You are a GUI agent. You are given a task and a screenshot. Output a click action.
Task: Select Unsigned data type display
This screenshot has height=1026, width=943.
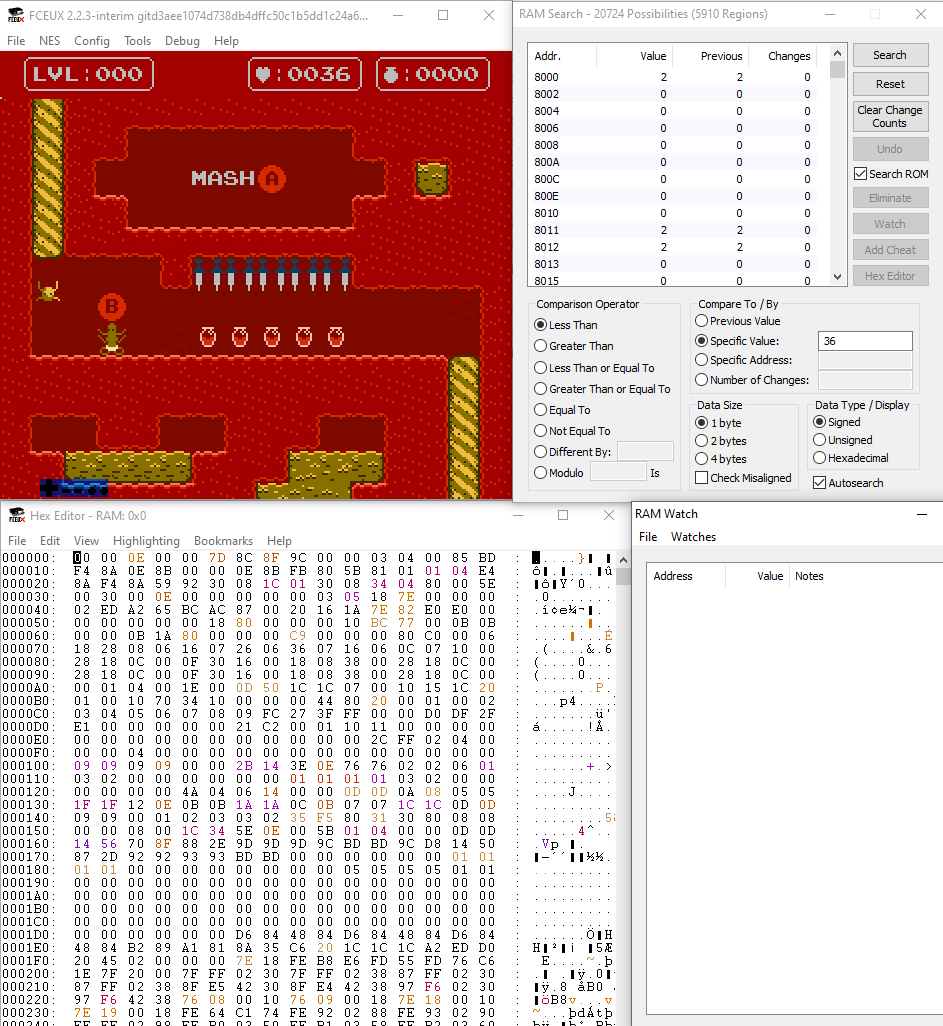tap(843, 440)
